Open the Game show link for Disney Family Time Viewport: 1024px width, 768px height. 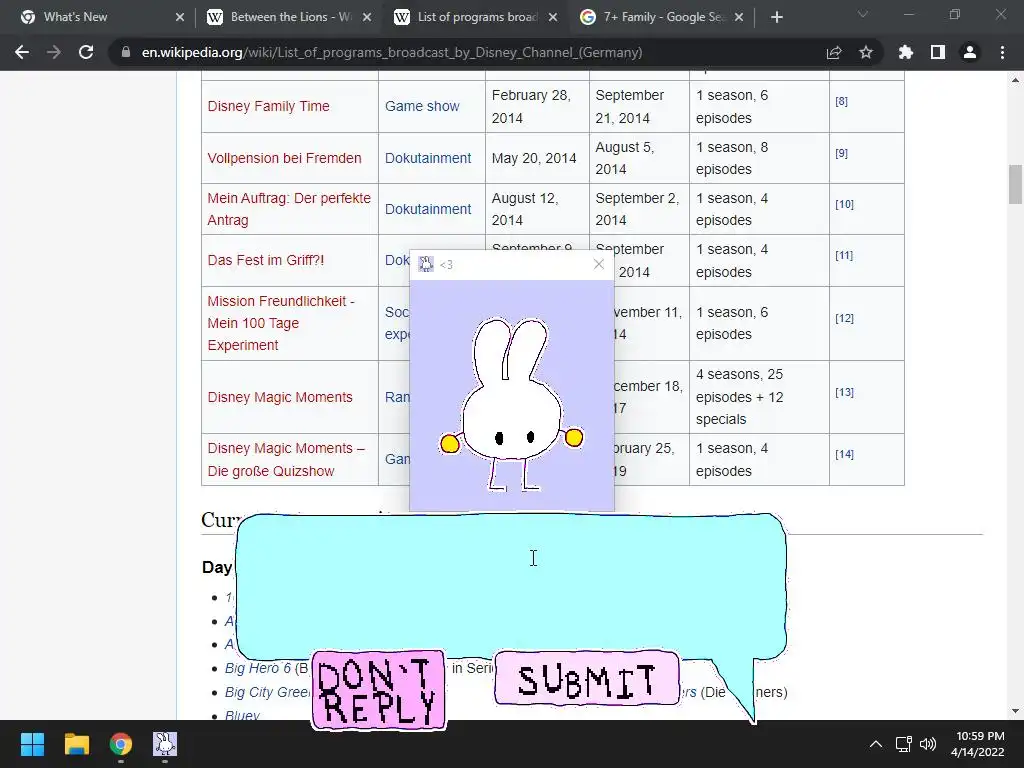(x=422, y=106)
